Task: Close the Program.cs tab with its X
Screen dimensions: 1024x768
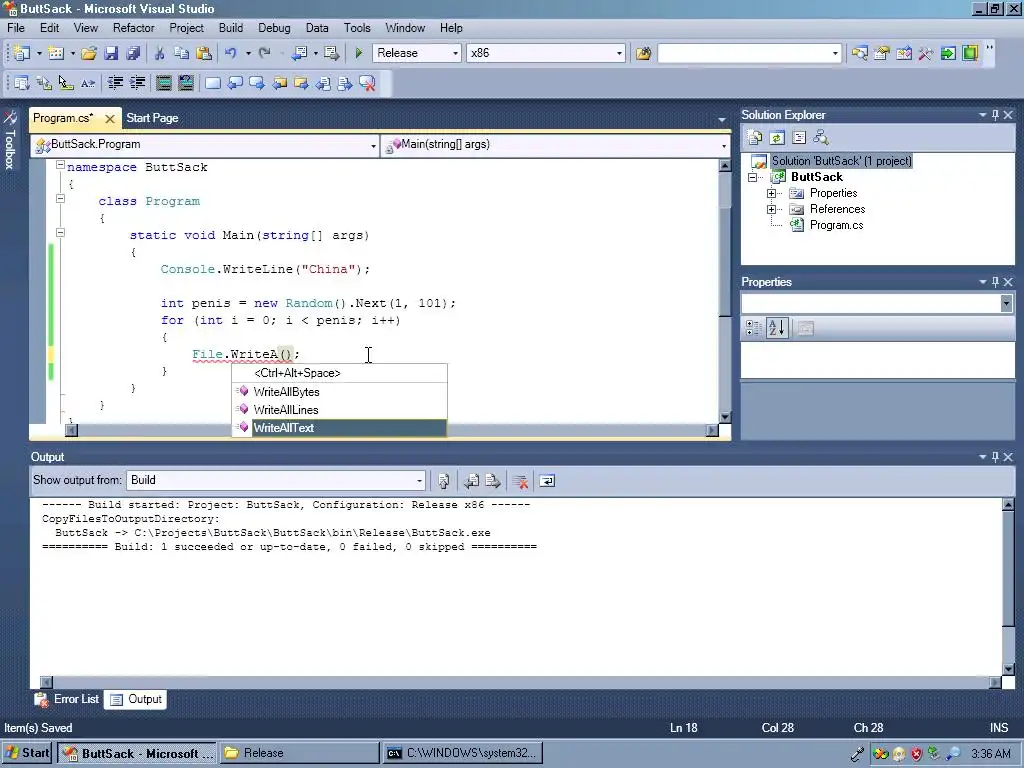Action: (x=110, y=119)
